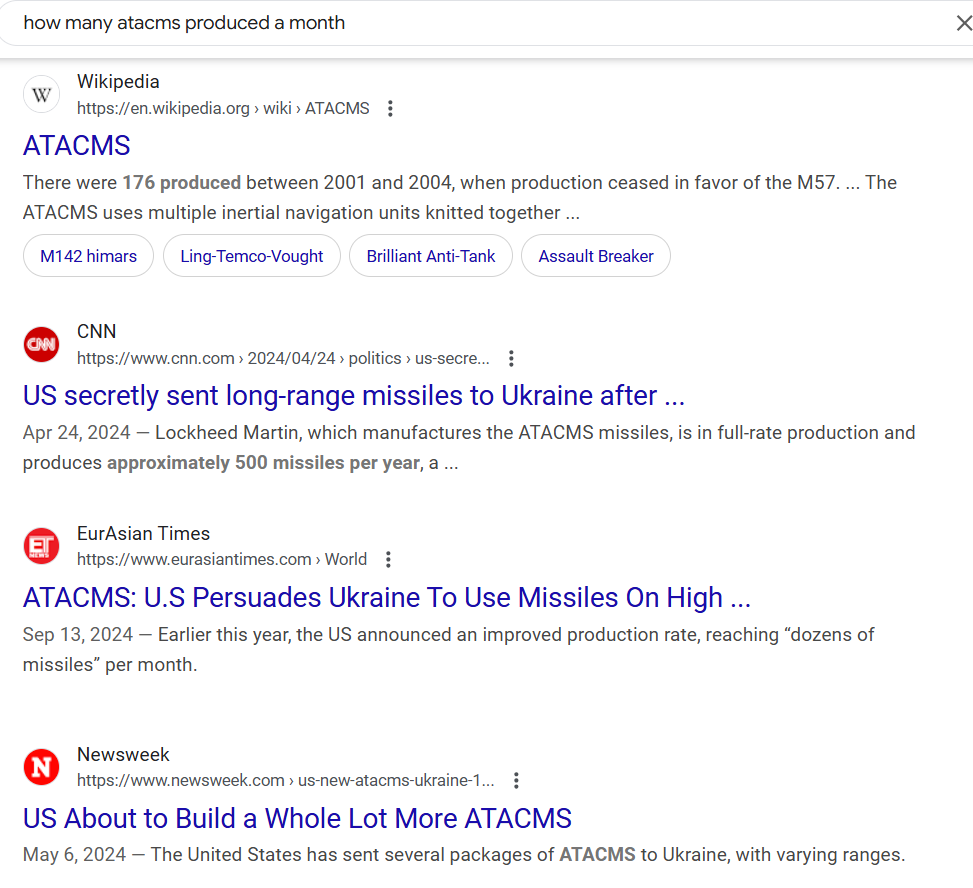Select the M142 himars chip

click(x=88, y=256)
